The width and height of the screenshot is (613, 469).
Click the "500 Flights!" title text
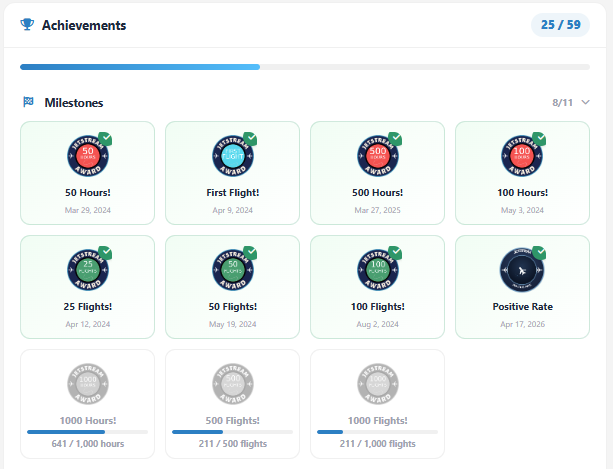(233, 421)
